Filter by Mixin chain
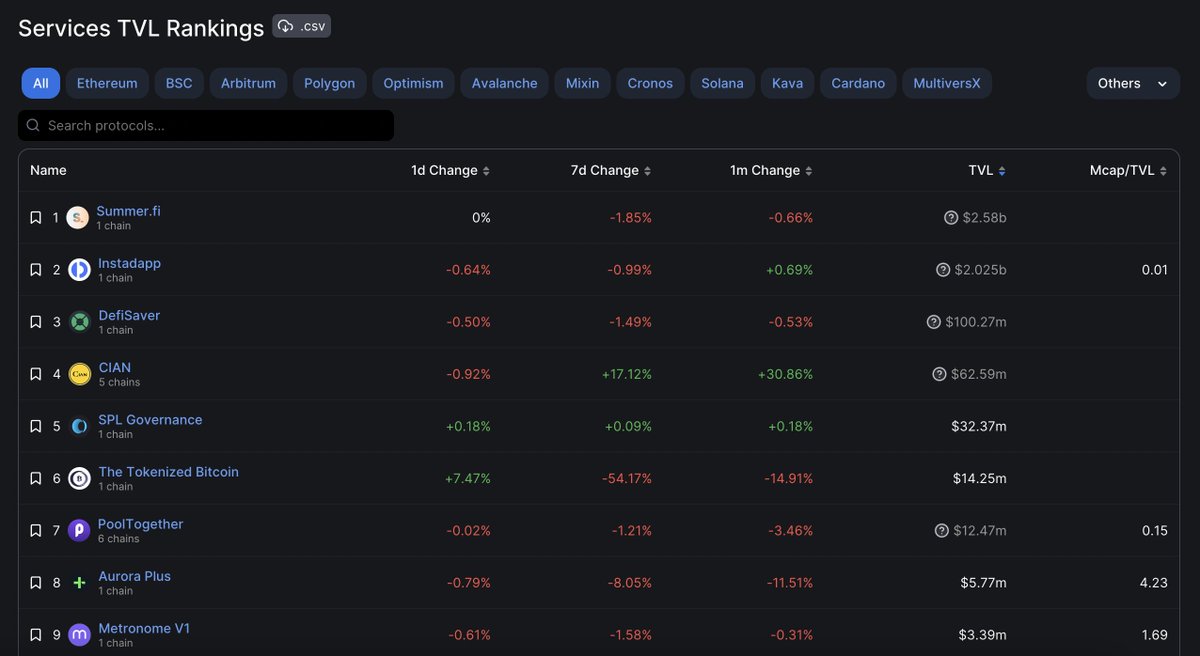The height and width of the screenshot is (656, 1200). (582, 83)
